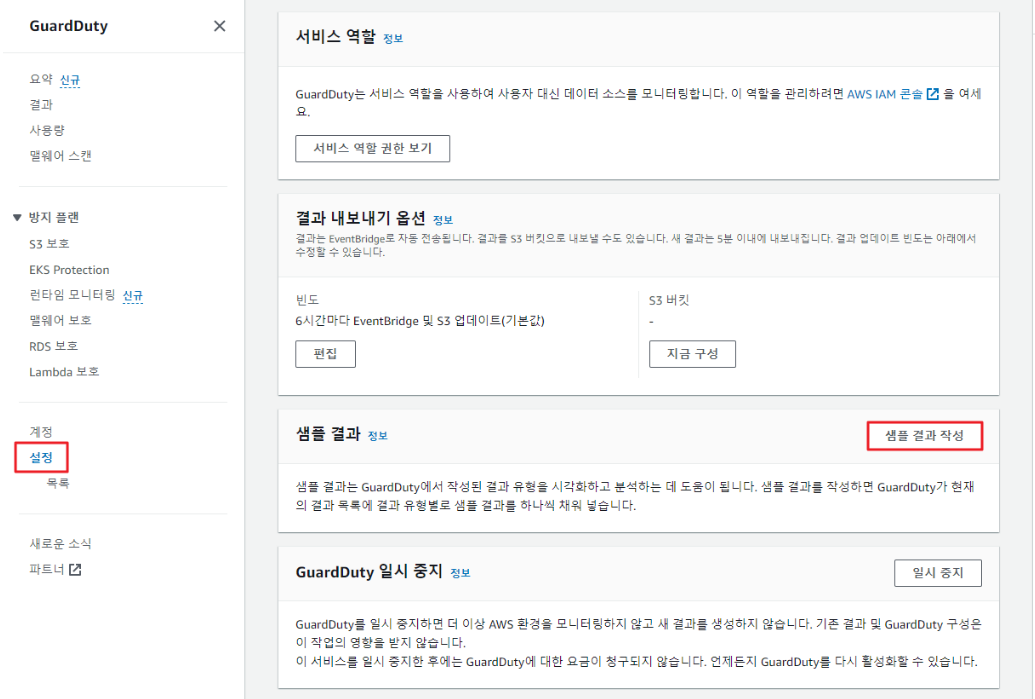Screen dimensions: 1035x699
Task: Click 정보 link beside 서비스 역할
Action: [393, 38]
